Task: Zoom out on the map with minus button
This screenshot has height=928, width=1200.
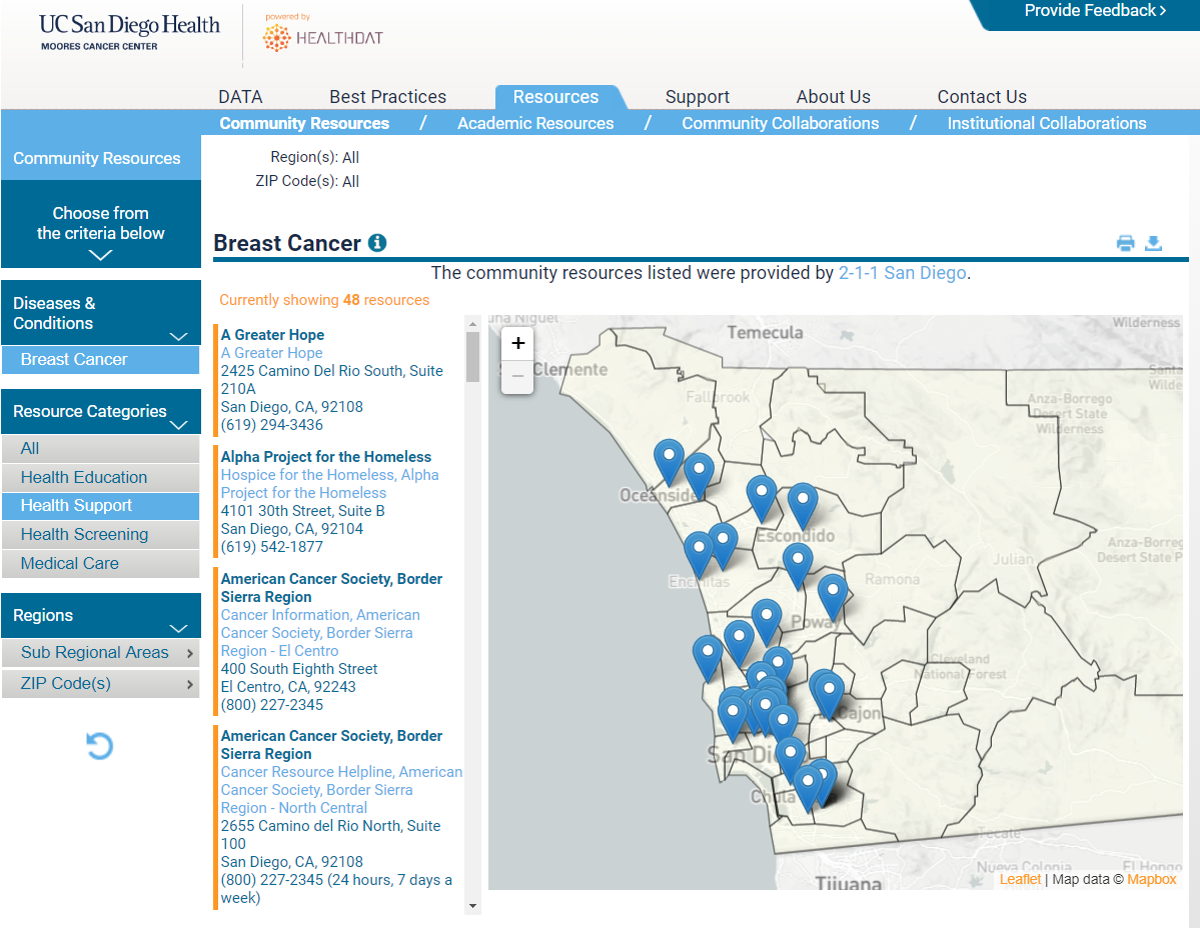Action: [x=518, y=376]
